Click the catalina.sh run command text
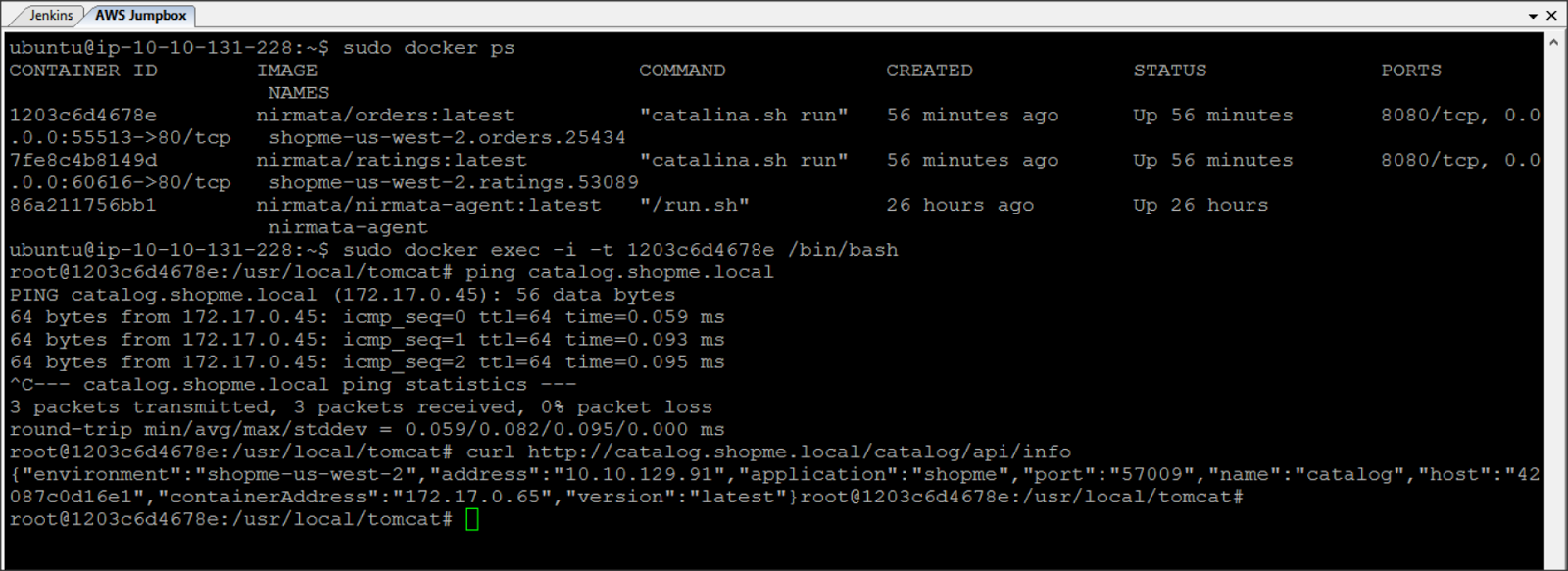The image size is (1568, 571). (x=743, y=115)
